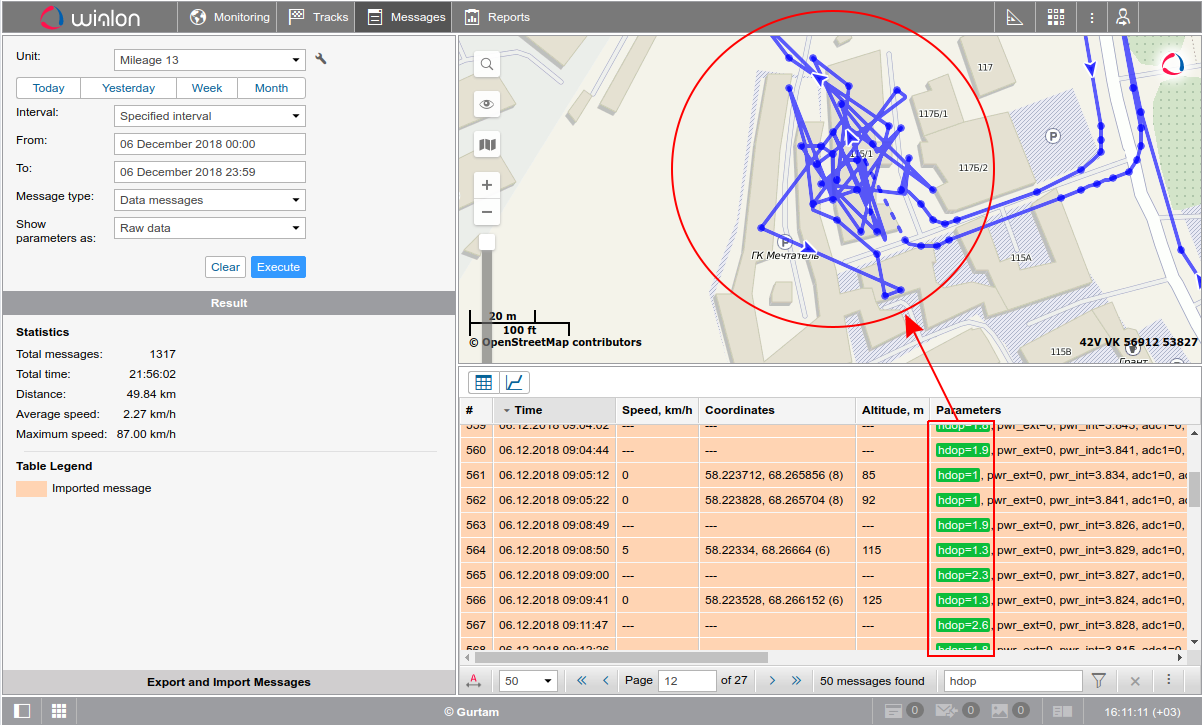
Task: Open the Reports tab
Action: coord(497,17)
